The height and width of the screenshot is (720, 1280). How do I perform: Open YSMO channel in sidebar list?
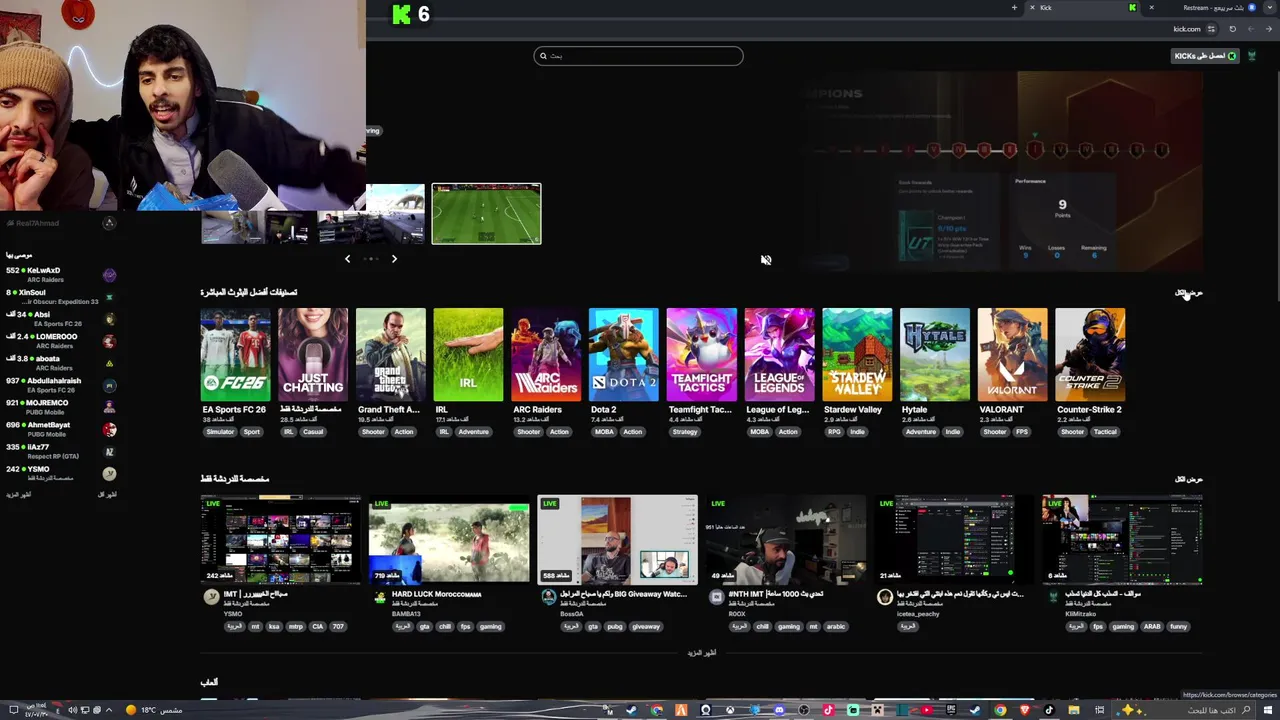coord(60,473)
